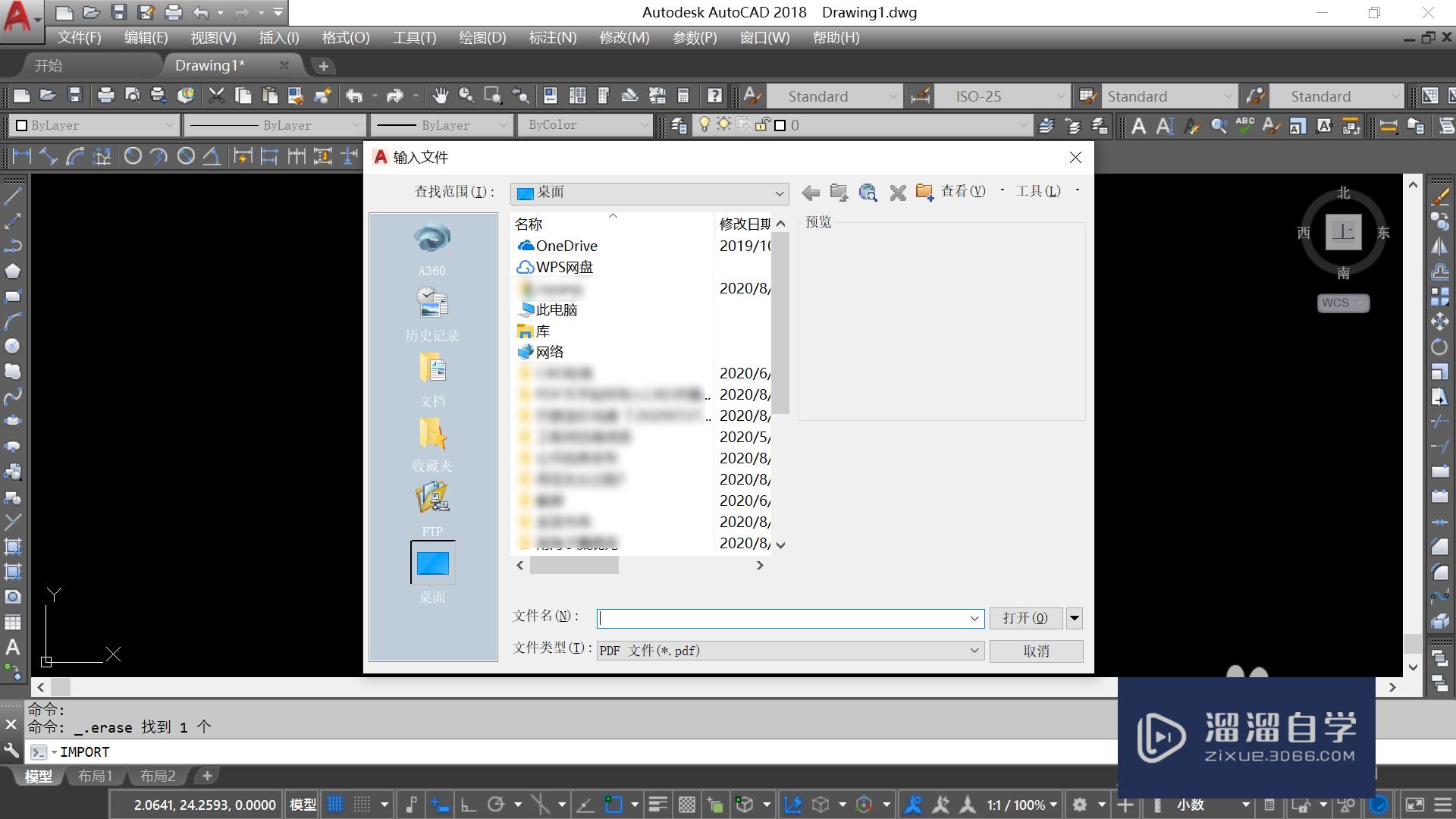
Task: Click the Cut scissors icon
Action: [217, 96]
